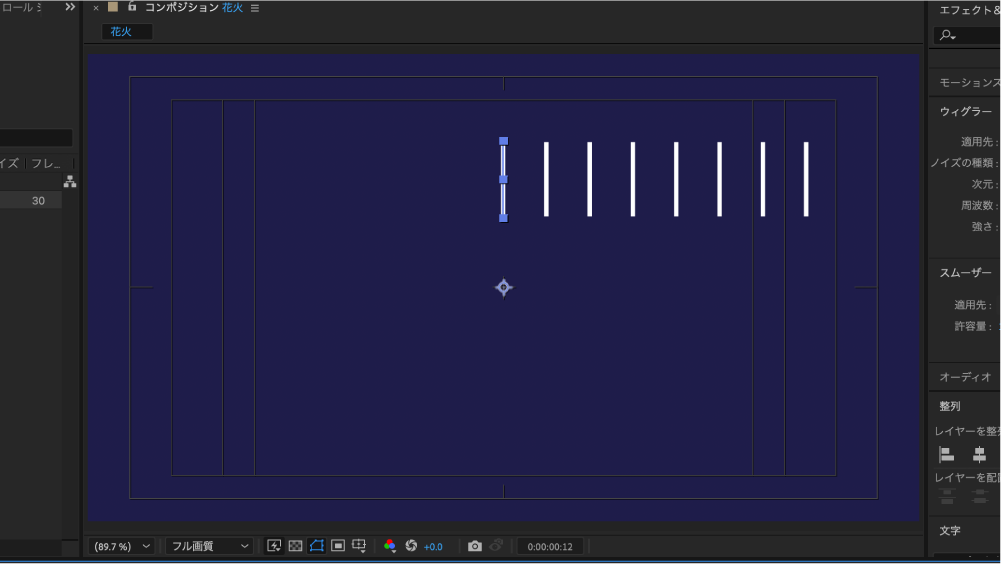Click show snapshot icon beside camera
The width and height of the screenshot is (1001, 564).
pos(496,545)
